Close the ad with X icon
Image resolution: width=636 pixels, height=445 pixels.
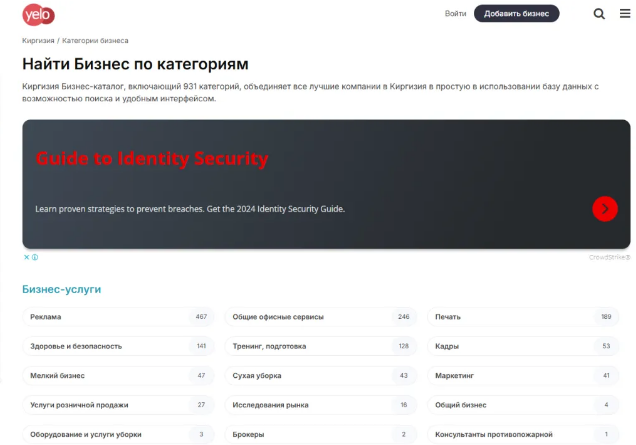point(27,257)
